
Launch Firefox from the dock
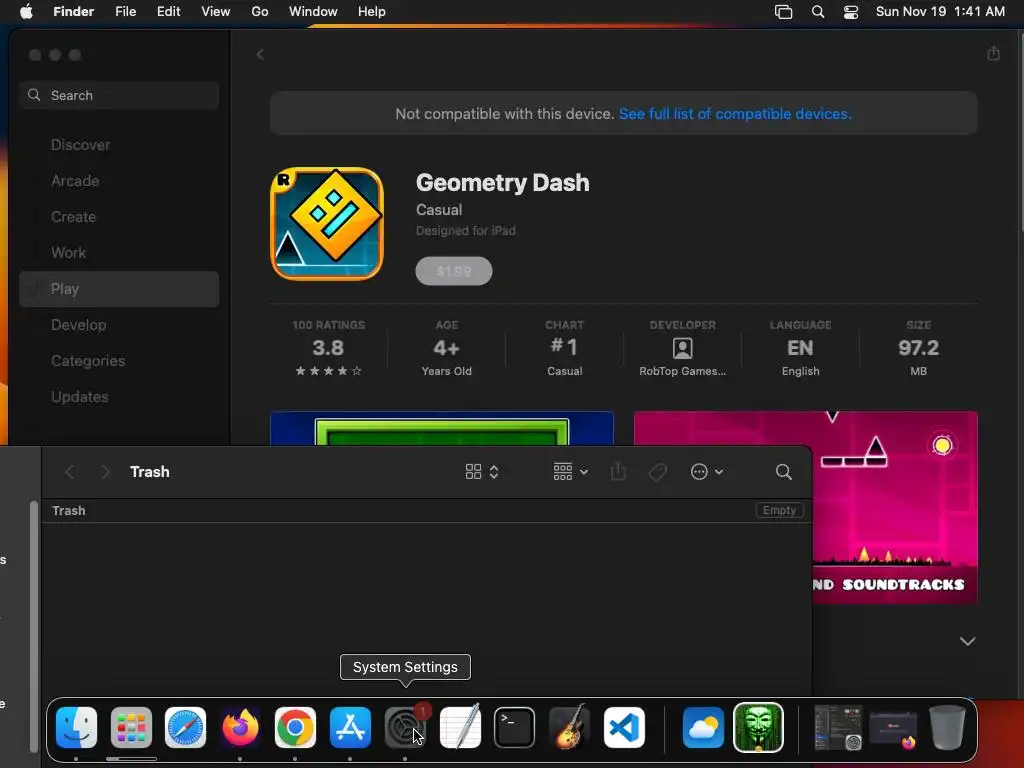coord(240,727)
